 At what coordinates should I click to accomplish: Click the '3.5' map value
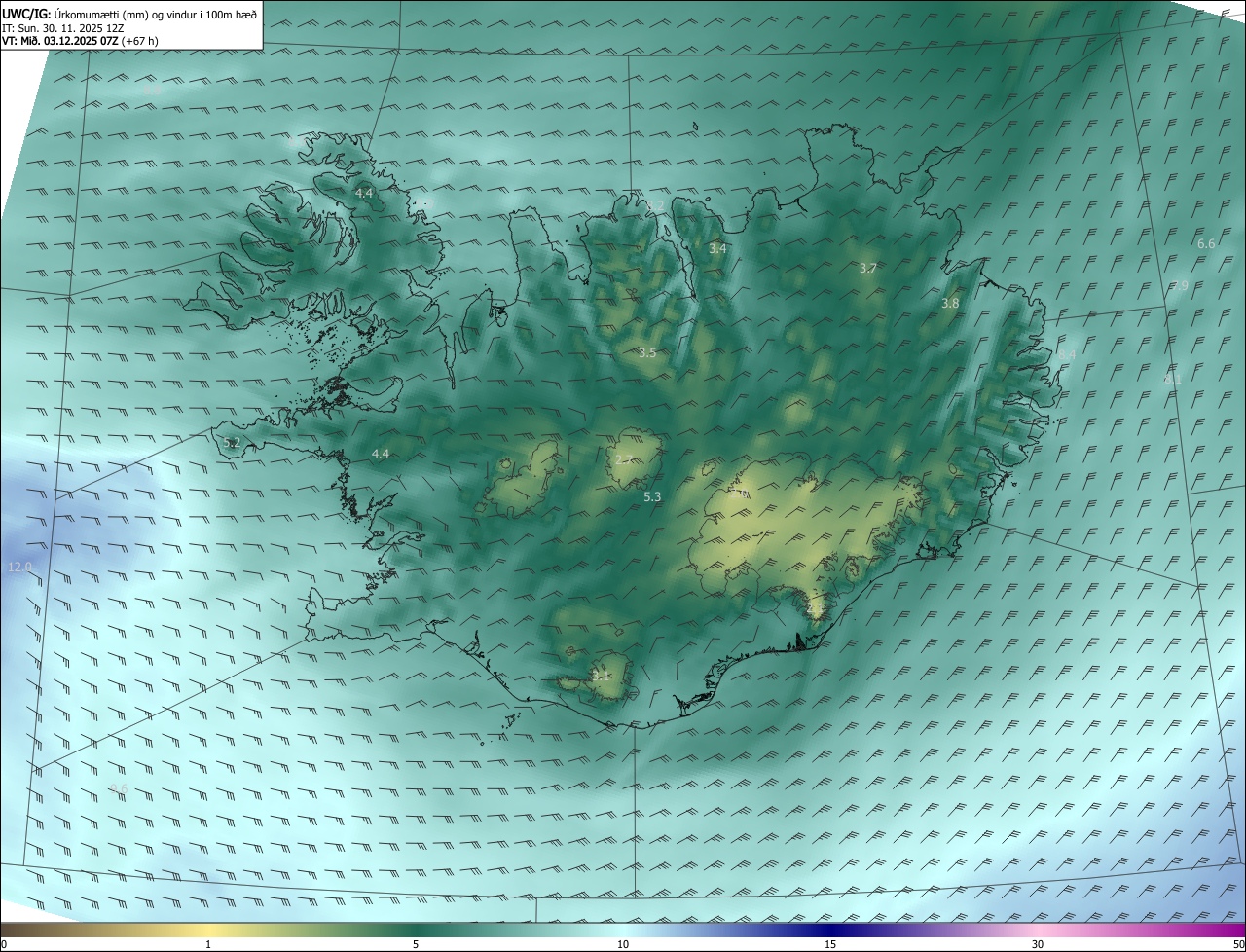click(647, 353)
